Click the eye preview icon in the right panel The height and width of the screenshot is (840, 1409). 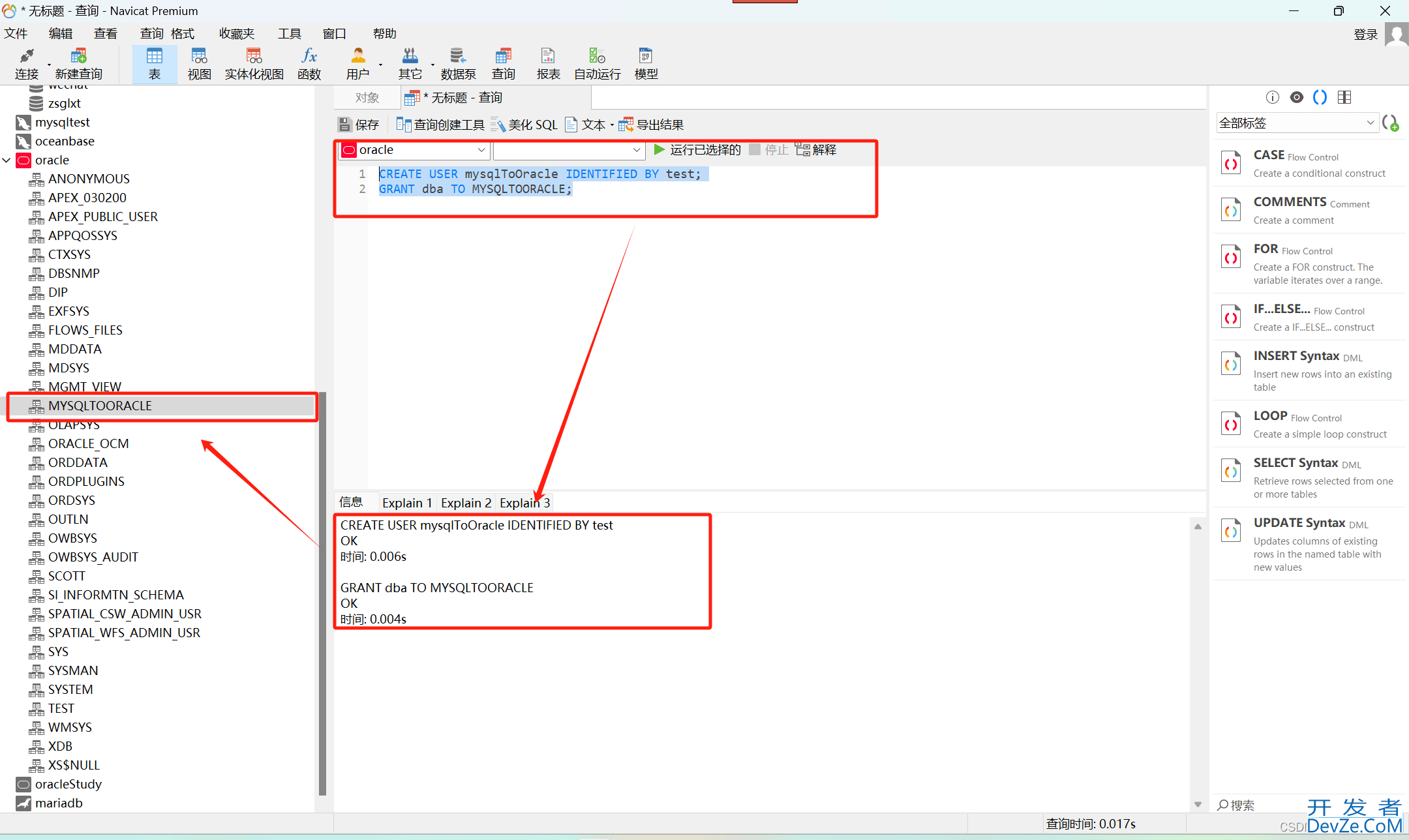1297,98
